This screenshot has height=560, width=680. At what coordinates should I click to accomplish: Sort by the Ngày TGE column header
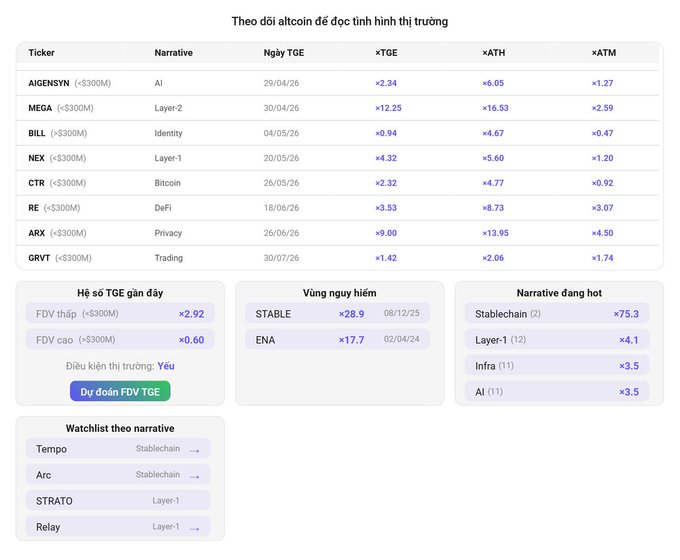(x=284, y=52)
